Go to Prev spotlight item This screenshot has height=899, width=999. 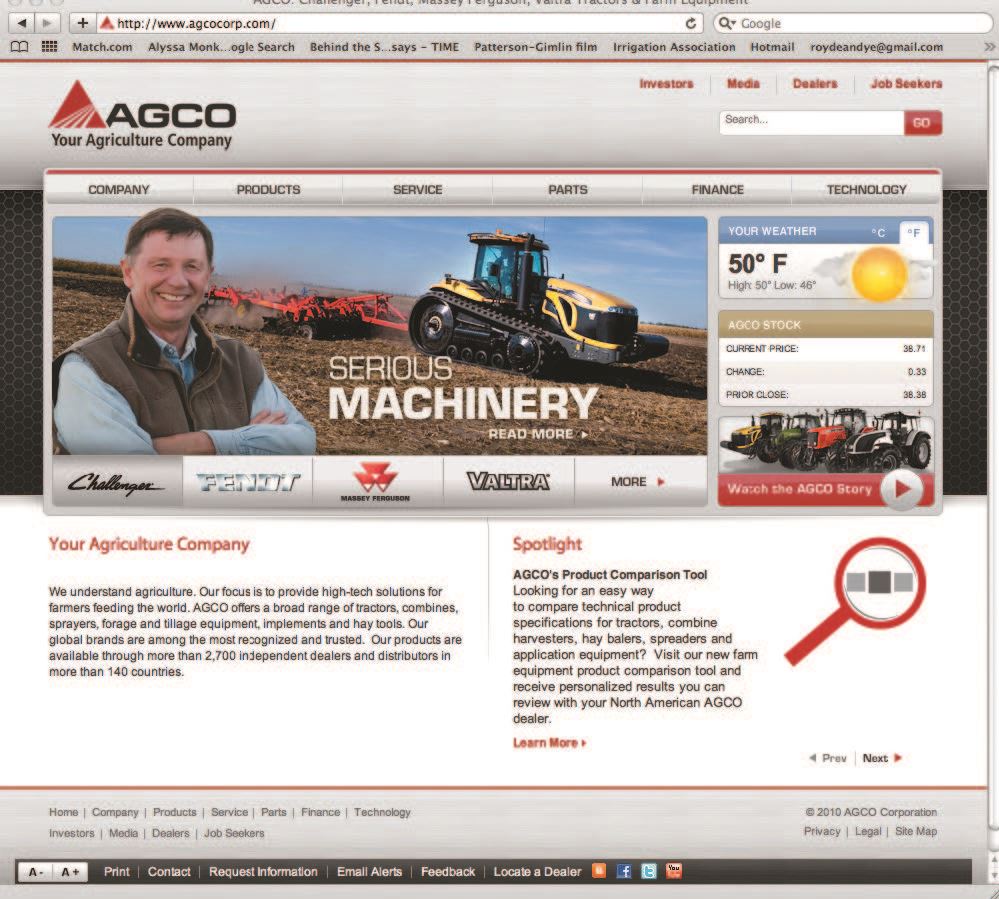(828, 758)
